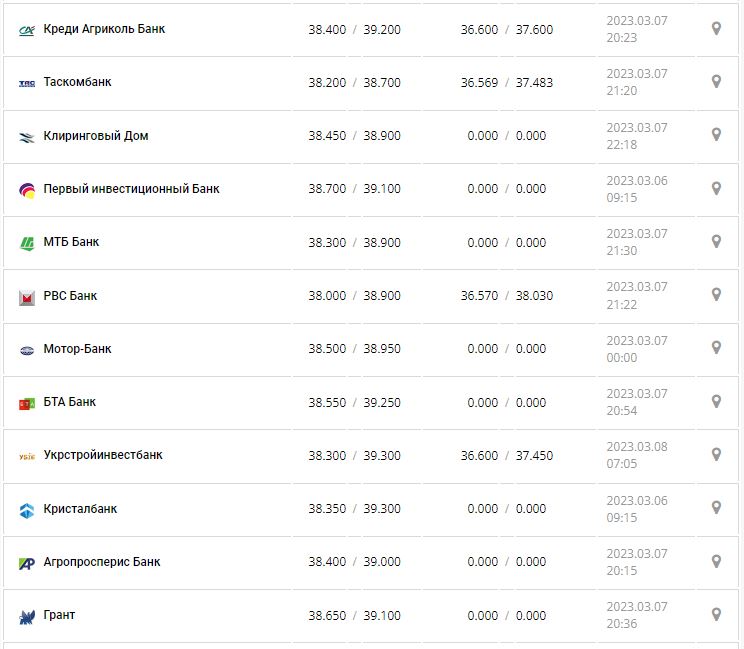This screenshot has width=744, height=649.
Task: Click the location pin for Клиринговый Дом
Action: [x=716, y=135]
